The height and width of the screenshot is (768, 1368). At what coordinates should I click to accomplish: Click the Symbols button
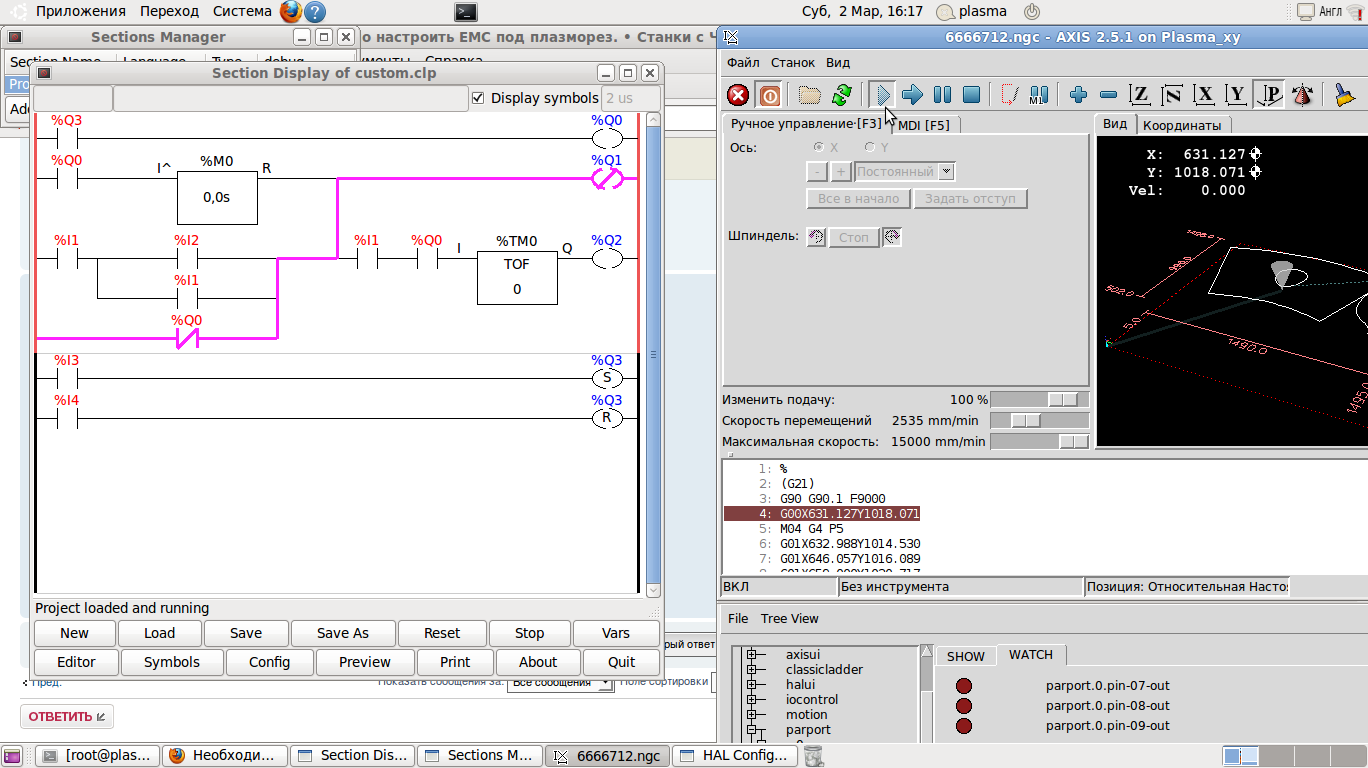tap(172, 662)
